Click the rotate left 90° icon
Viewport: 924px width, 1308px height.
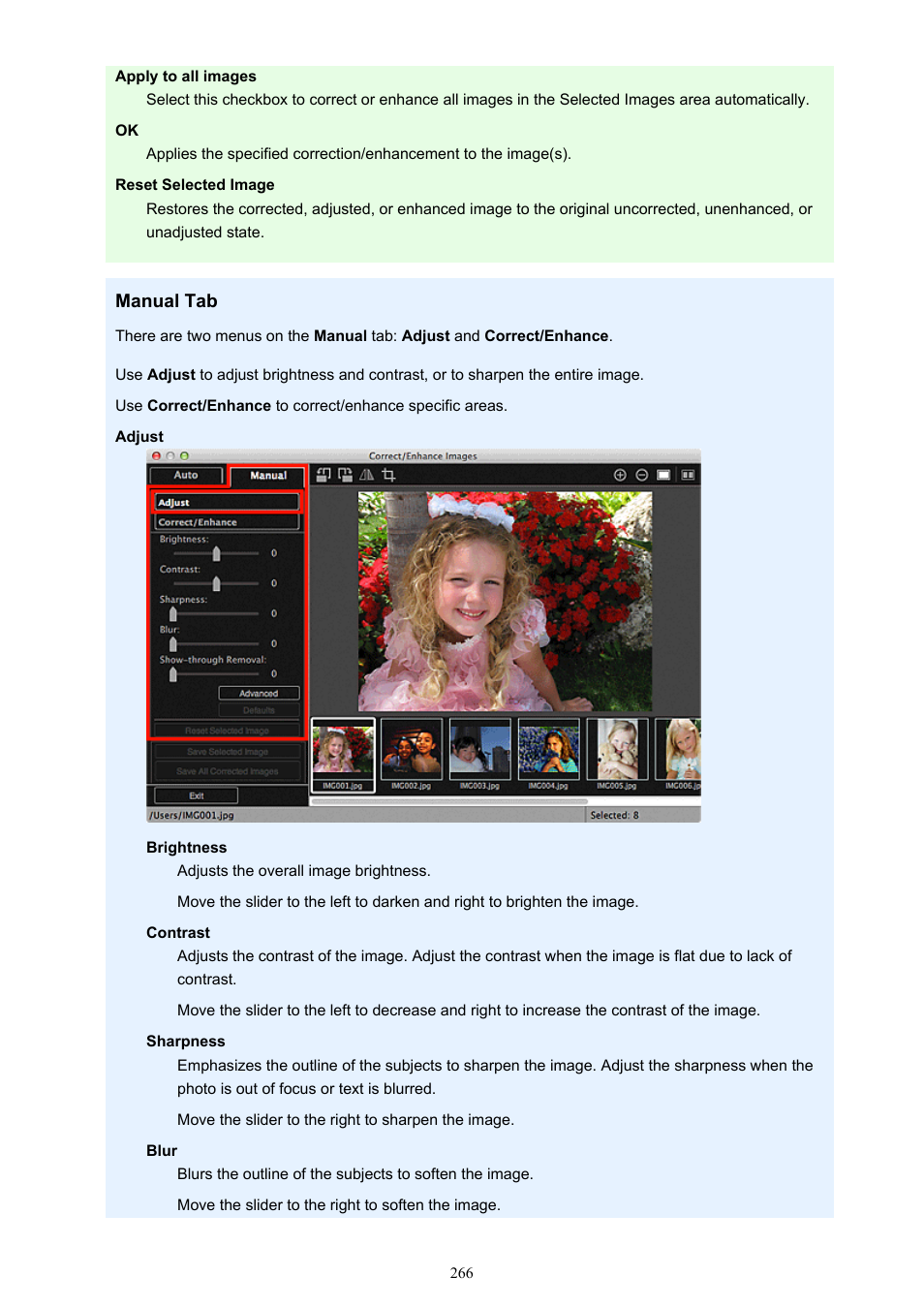click(323, 475)
